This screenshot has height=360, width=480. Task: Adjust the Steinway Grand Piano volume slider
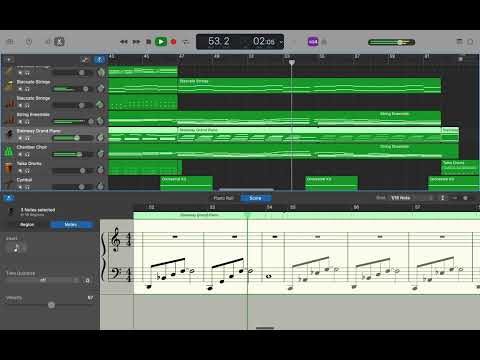[x=73, y=138]
